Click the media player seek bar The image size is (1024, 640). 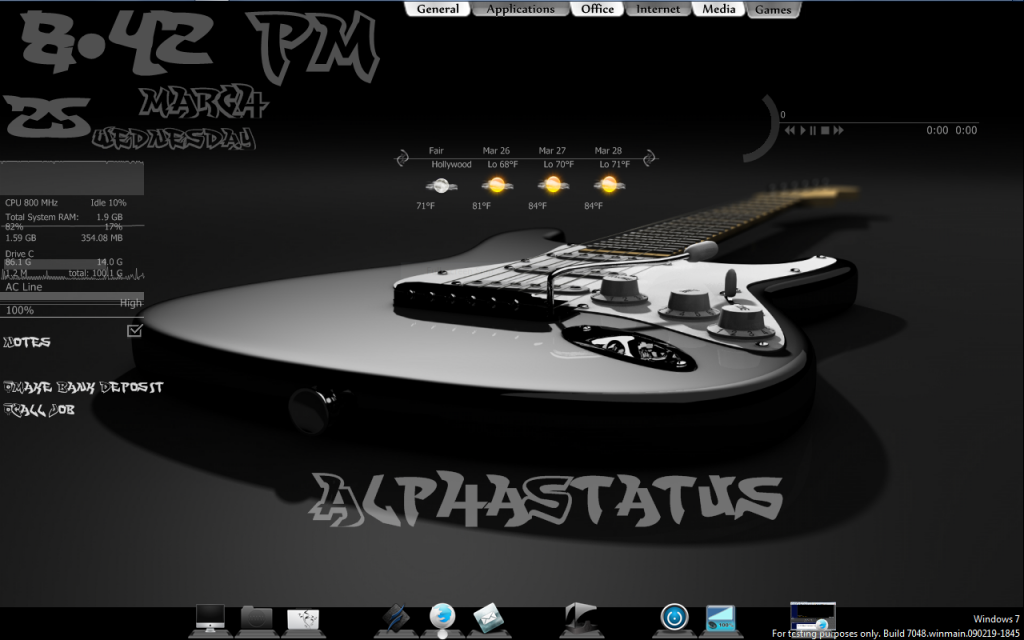(878, 122)
